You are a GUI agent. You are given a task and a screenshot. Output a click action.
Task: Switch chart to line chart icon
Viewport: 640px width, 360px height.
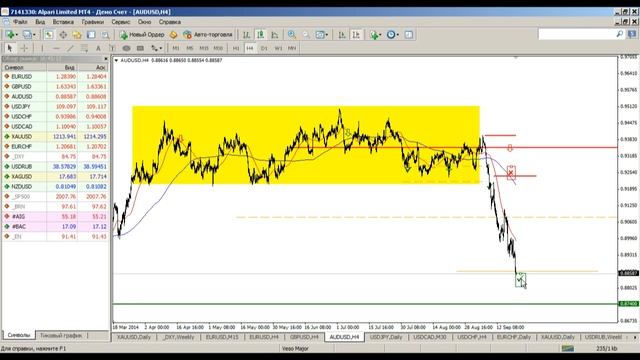tap(275, 35)
